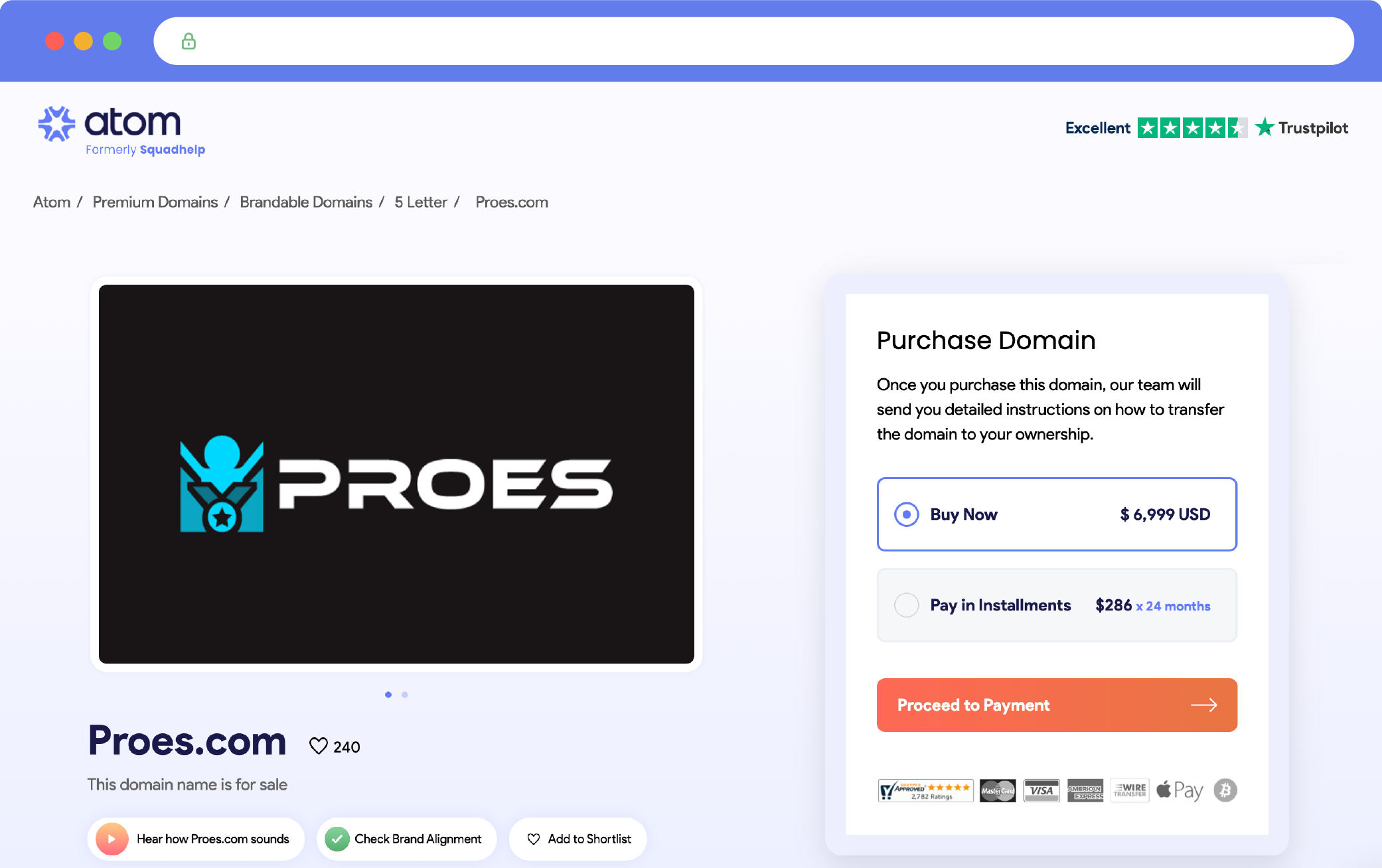
Task: Select Apple Pay payment icon
Action: click(x=1180, y=790)
